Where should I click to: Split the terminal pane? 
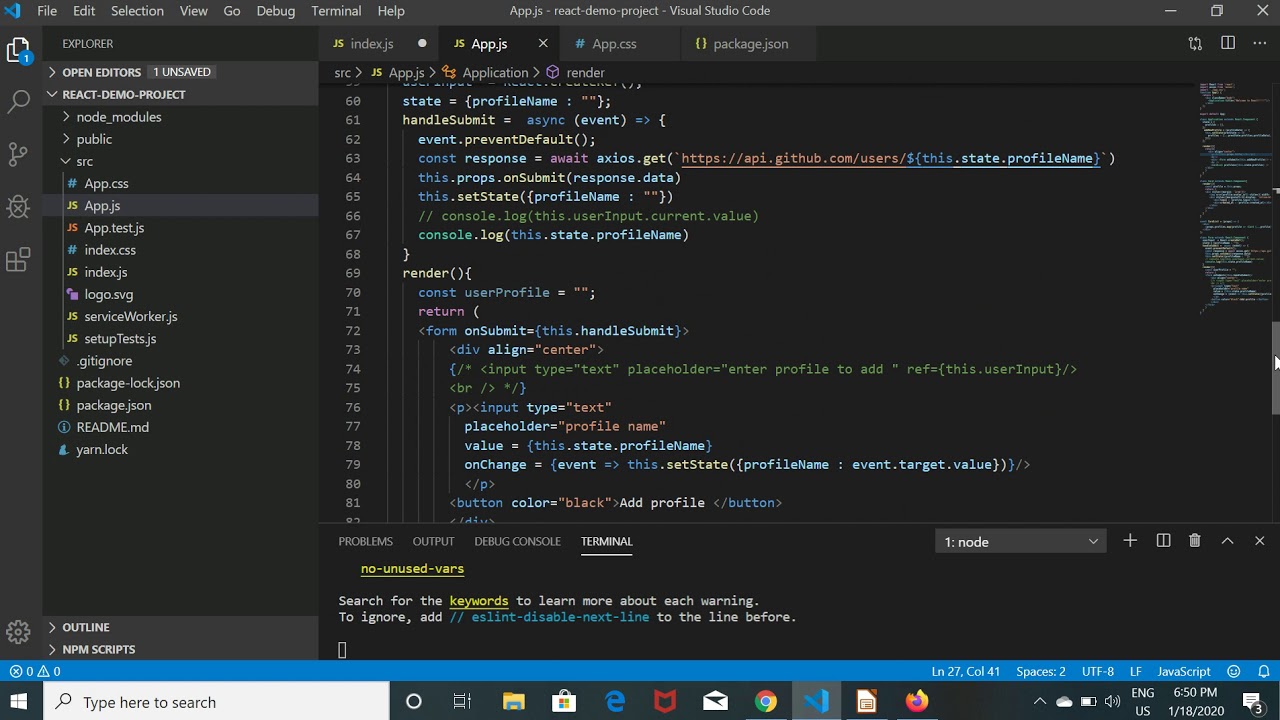click(x=1163, y=541)
